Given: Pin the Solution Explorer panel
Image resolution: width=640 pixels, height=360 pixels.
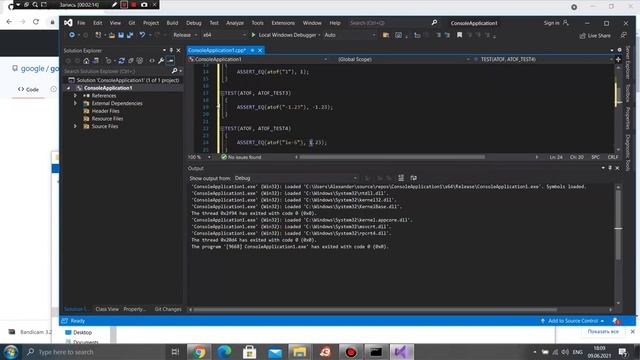Looking at the screenshot, I should pyautogui.click(x=171, y=51).
